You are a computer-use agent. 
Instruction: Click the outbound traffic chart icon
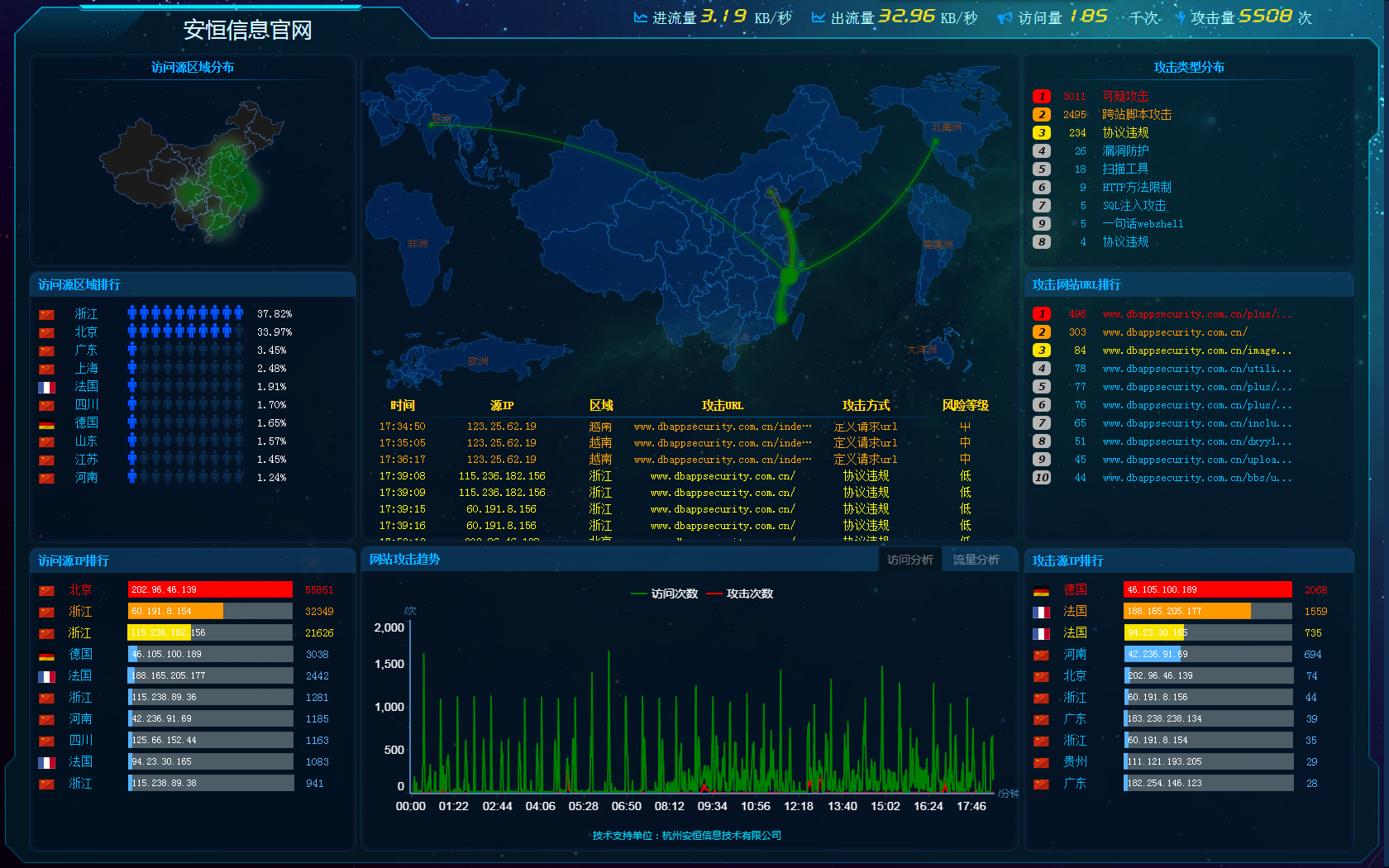[x=819, y=17]
